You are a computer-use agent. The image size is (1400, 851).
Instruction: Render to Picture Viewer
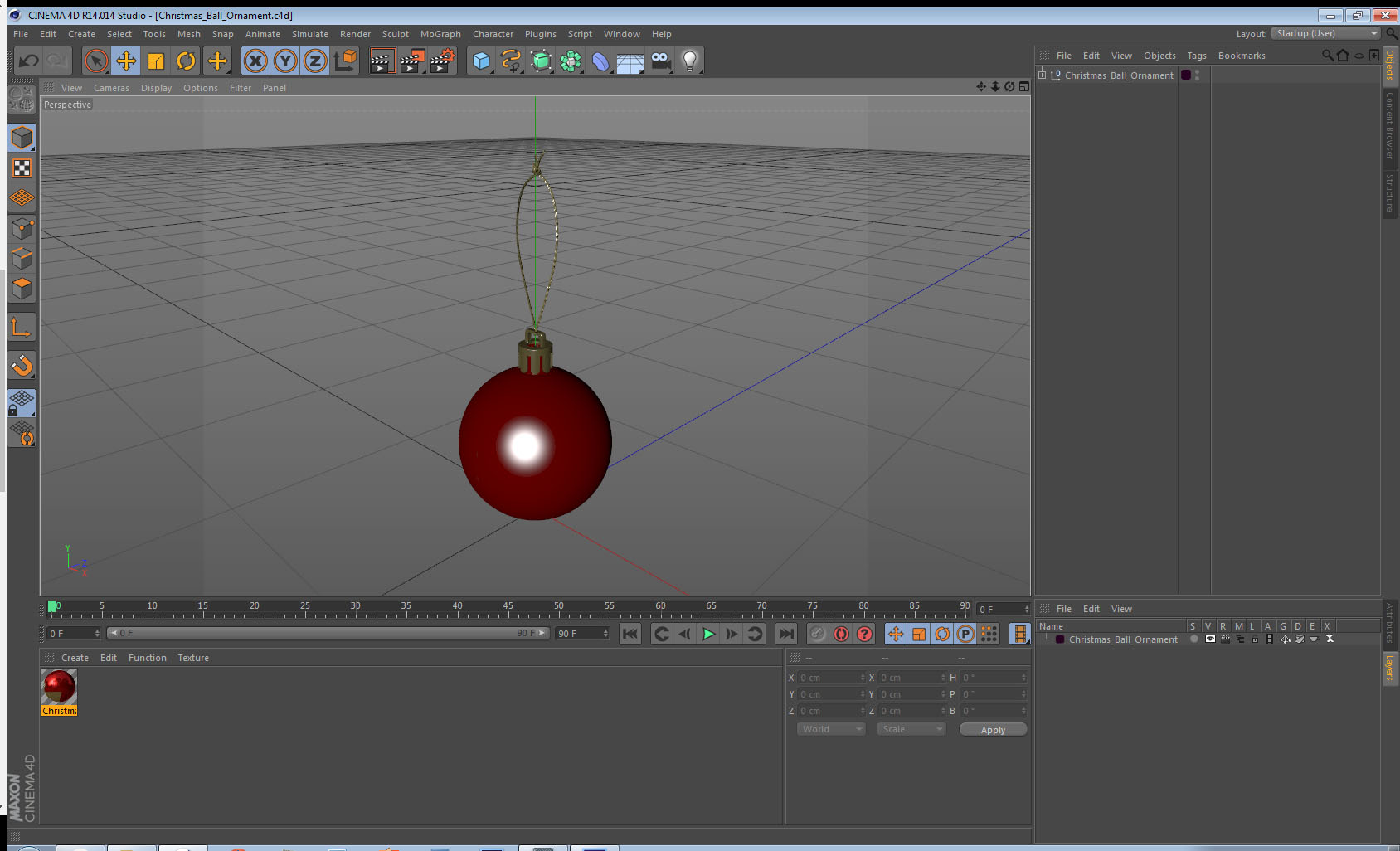412,61
